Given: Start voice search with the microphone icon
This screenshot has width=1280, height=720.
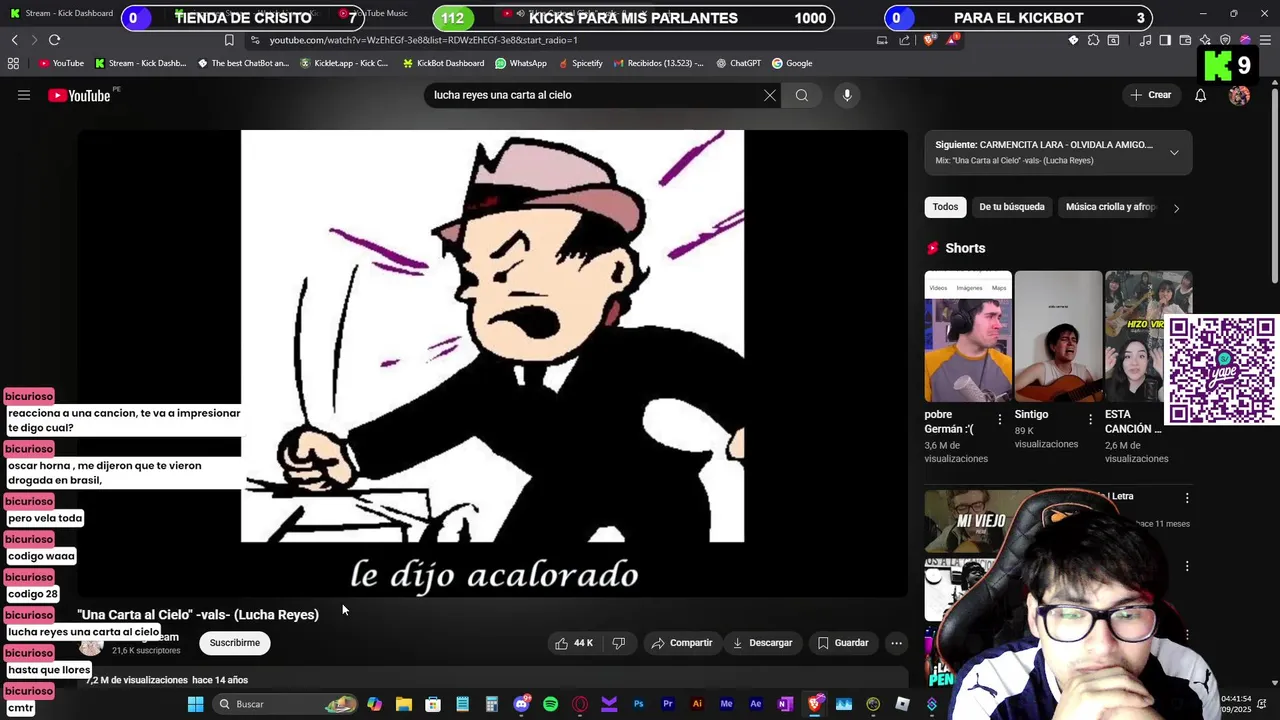Looking at the screenshot, I should pyautogui.click(x=847, y=95).
